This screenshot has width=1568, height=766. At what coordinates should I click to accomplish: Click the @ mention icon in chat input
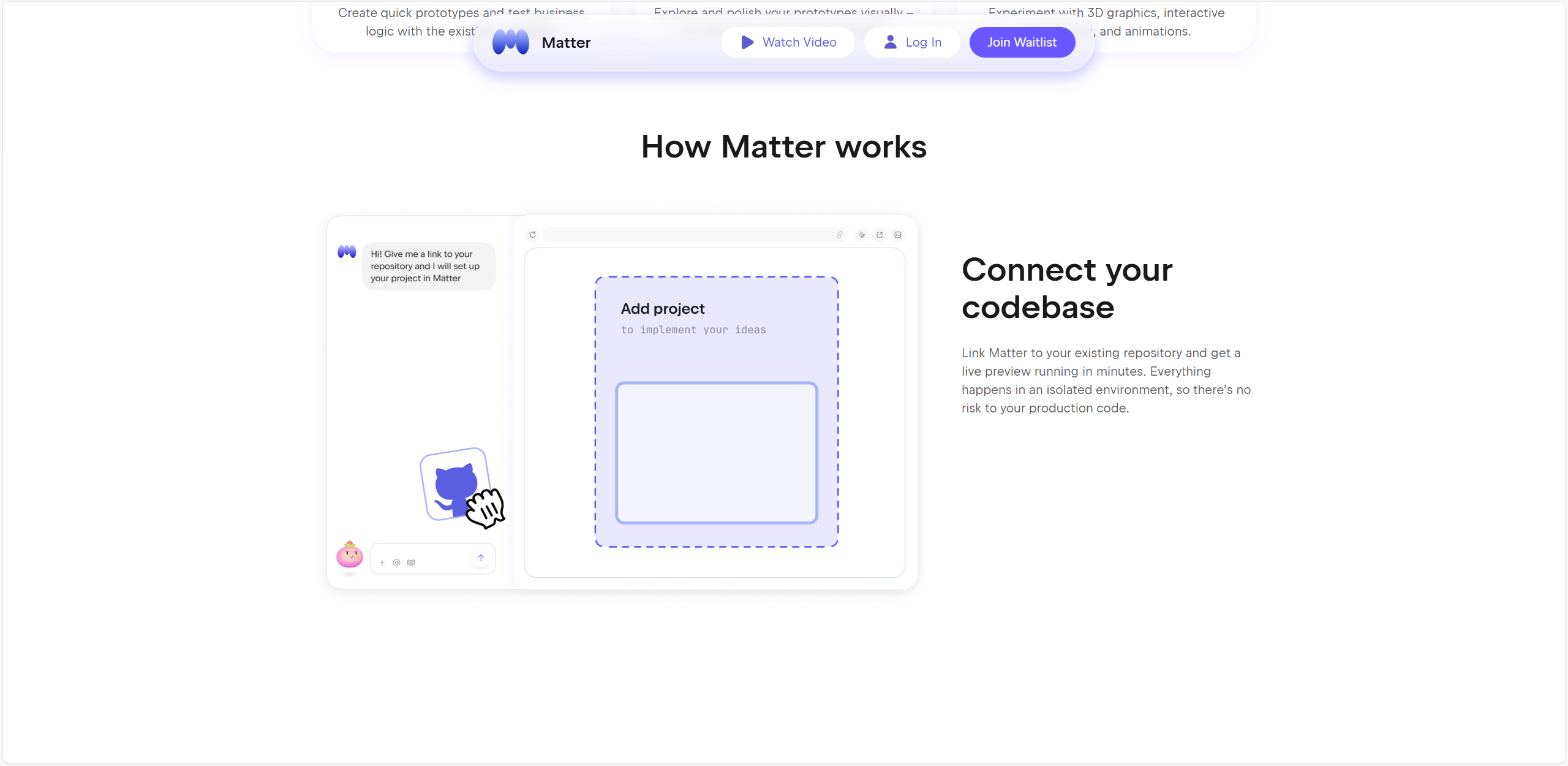[396, 563]
